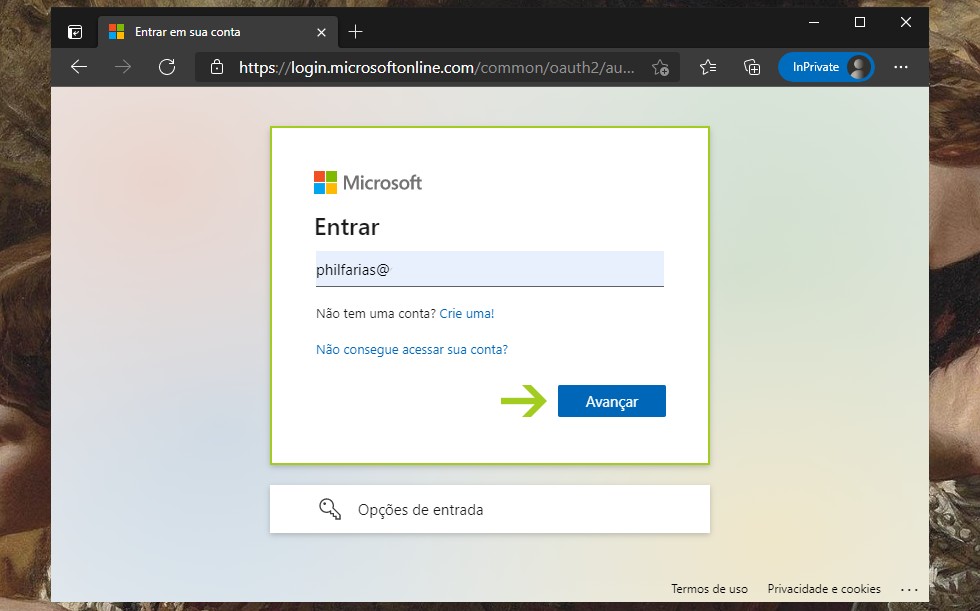
Task: Open 'Termos de uso' link
Action: pos(709,589)
